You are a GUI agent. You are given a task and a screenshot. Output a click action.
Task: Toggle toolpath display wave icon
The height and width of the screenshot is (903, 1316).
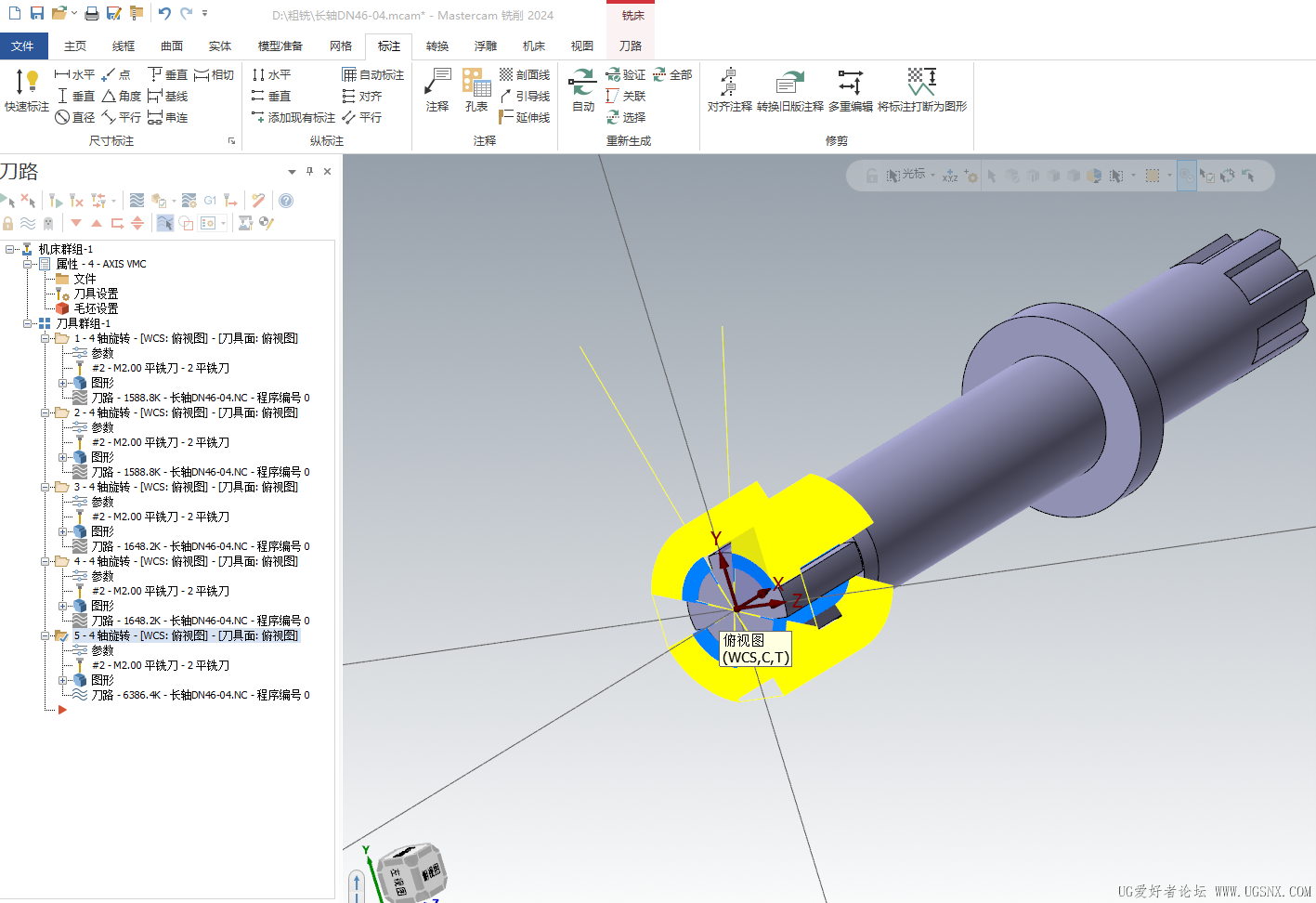coord(28,223)
